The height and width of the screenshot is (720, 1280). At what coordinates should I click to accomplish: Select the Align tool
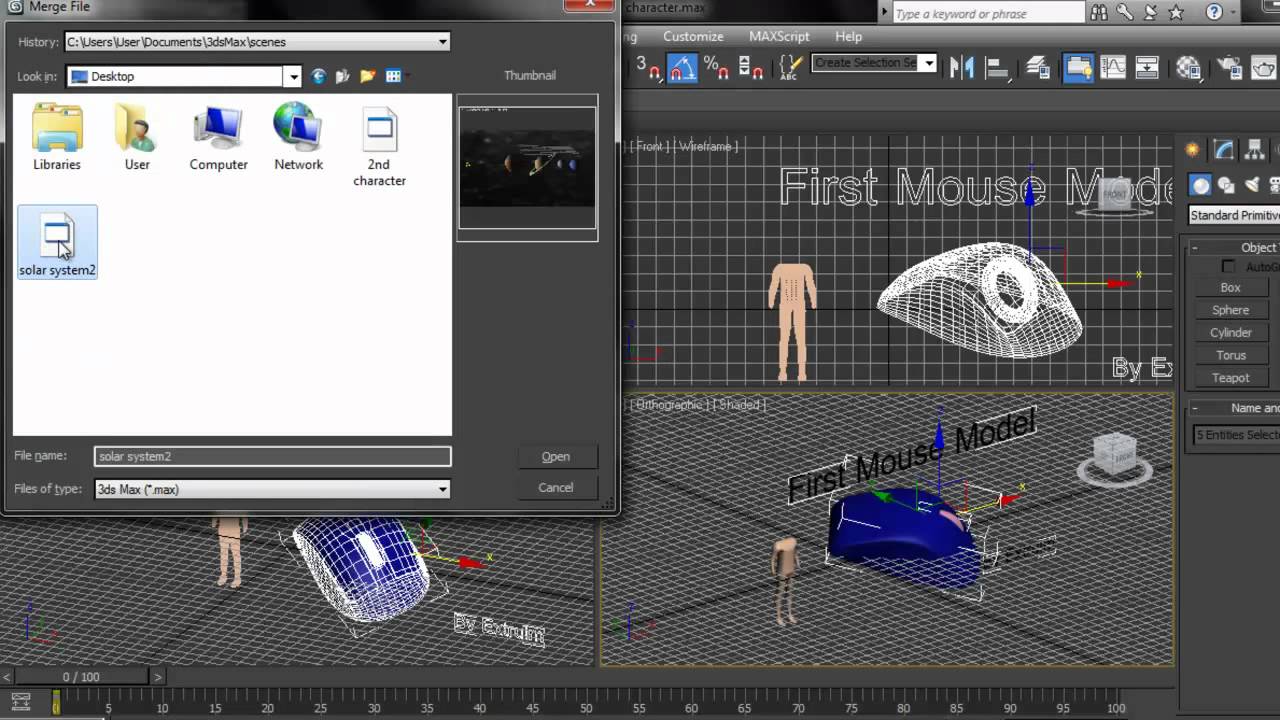click(x=997, y=67)
